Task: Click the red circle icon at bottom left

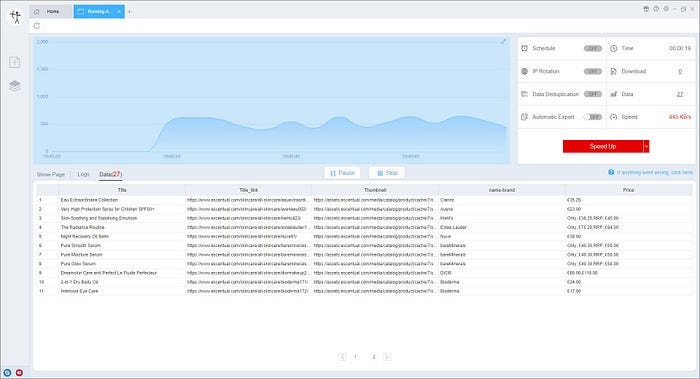Action: [19, 372]
